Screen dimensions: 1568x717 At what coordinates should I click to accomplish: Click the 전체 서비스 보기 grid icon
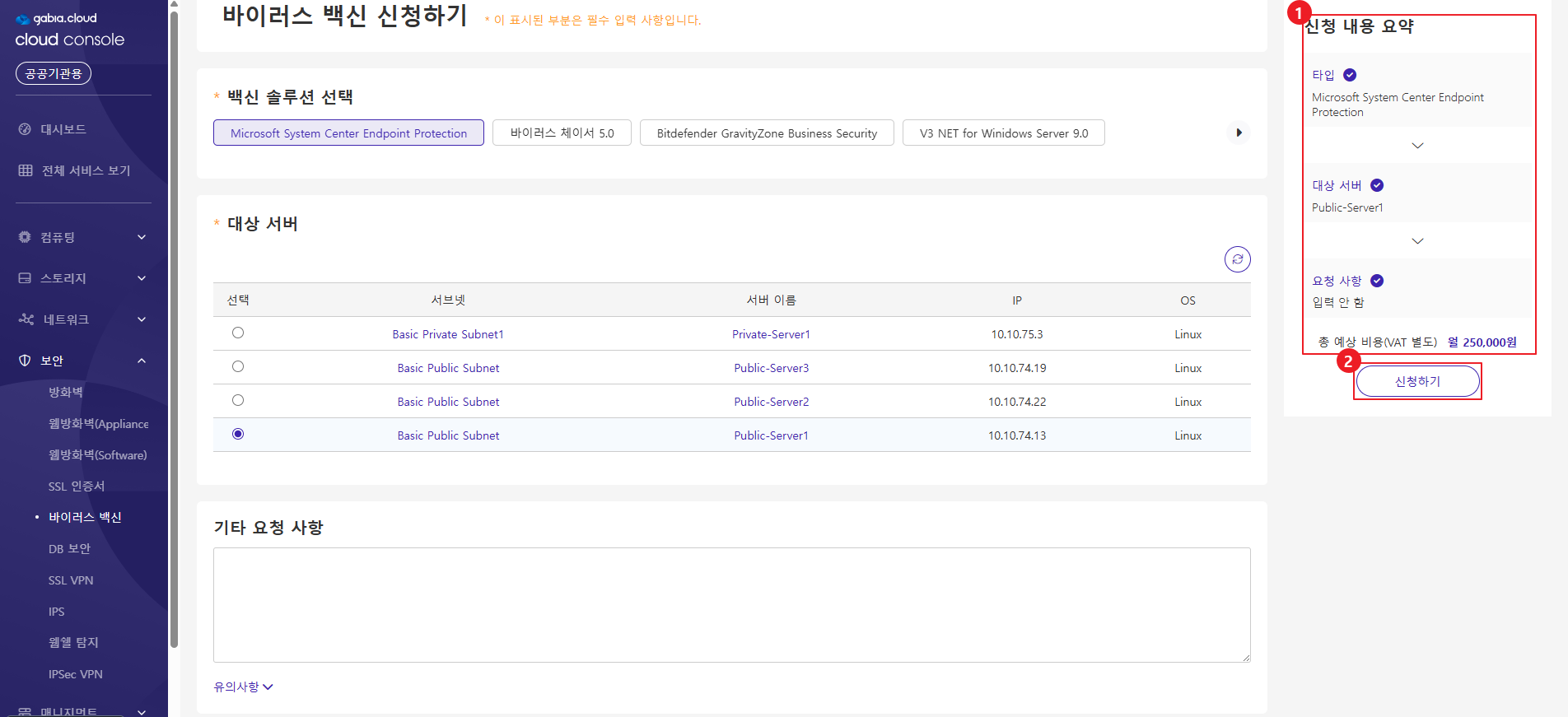pyautogui.click(x=26, y=170)
